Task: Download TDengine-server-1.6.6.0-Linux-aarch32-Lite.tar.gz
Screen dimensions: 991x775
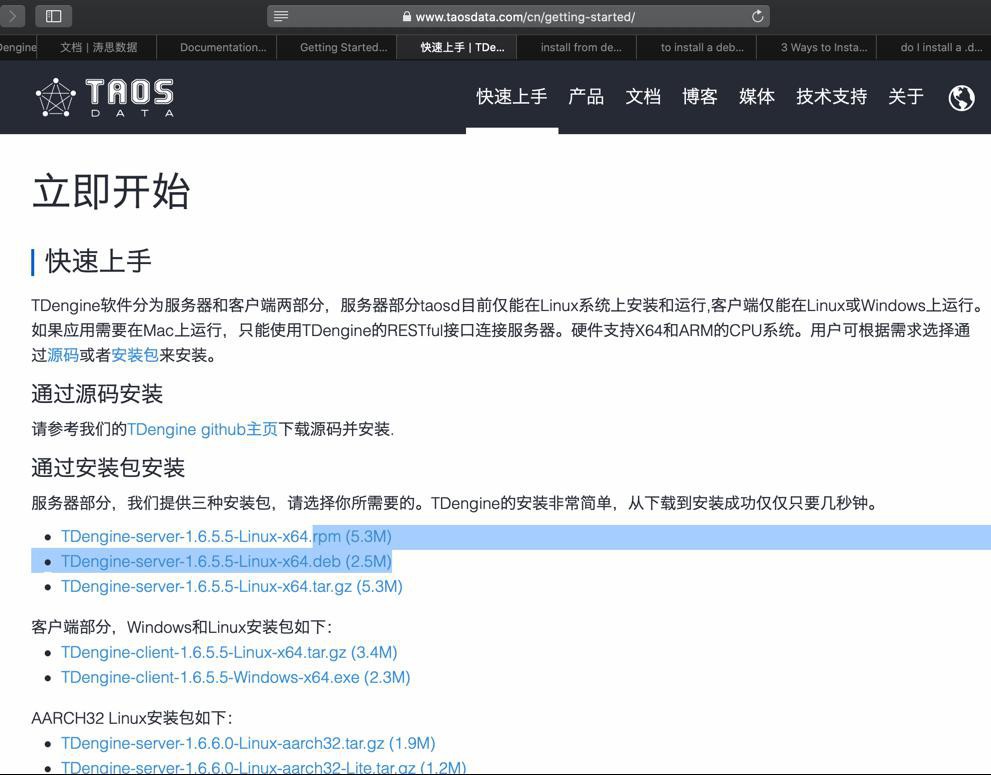Action: (x=264, y=767)
